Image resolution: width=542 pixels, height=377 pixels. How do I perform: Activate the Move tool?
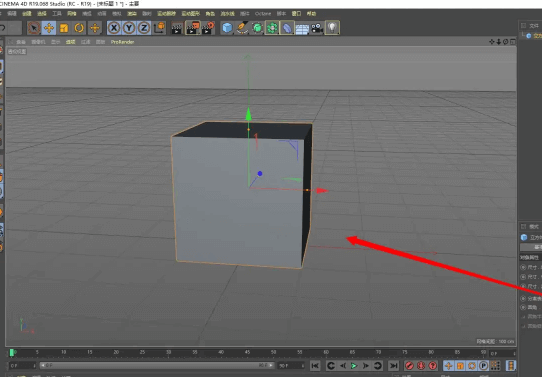pos(49,28)
